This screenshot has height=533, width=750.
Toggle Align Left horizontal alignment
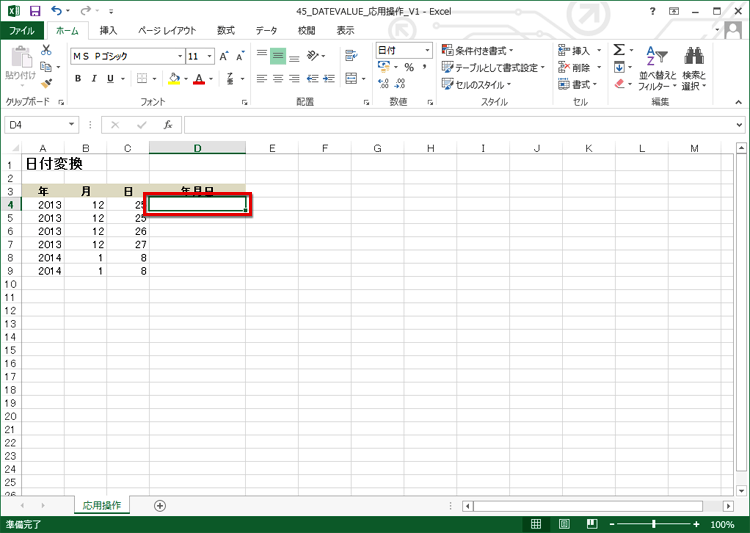click(x=262, y=78)
